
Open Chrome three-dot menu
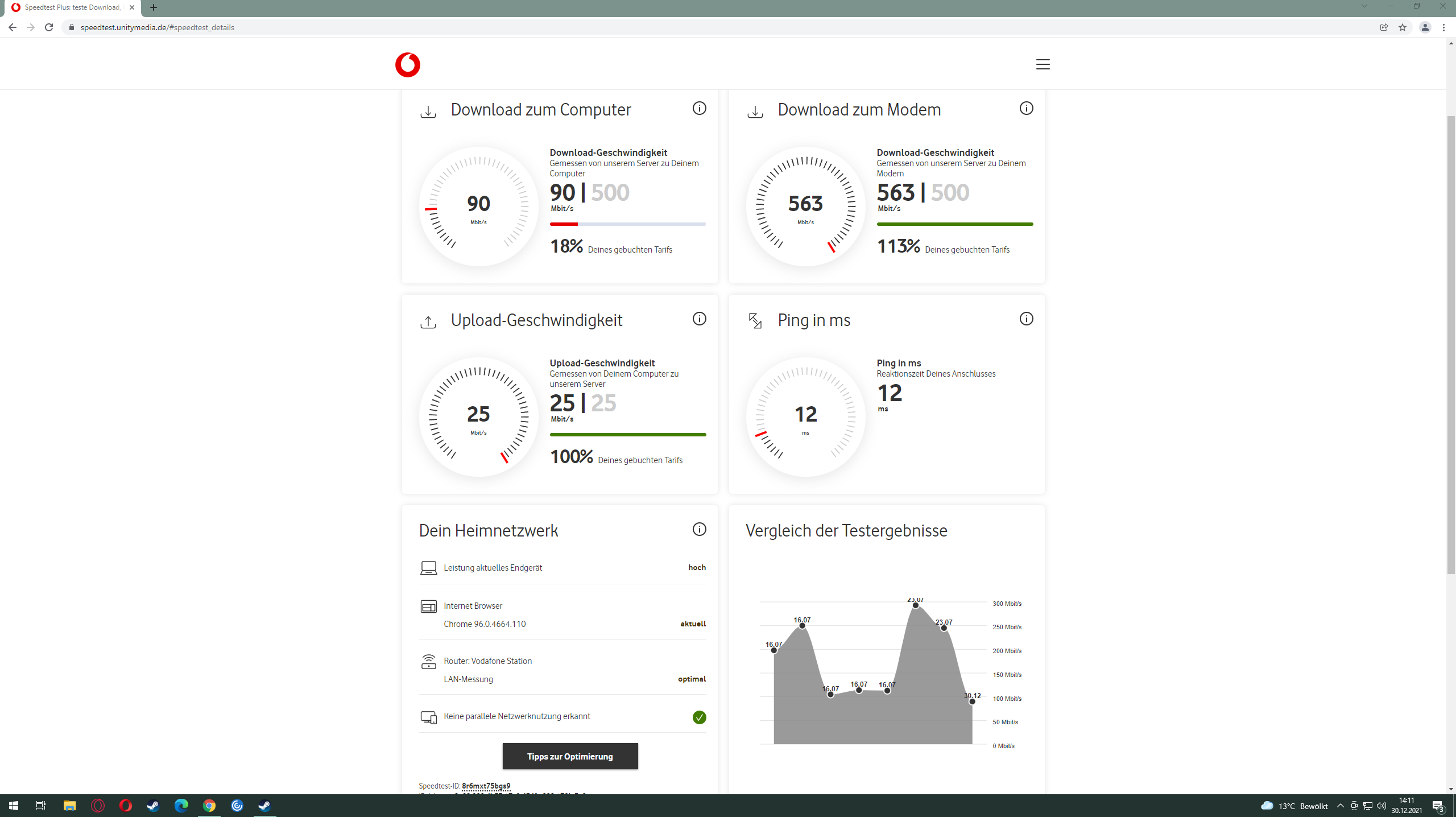pos(1443,27)
